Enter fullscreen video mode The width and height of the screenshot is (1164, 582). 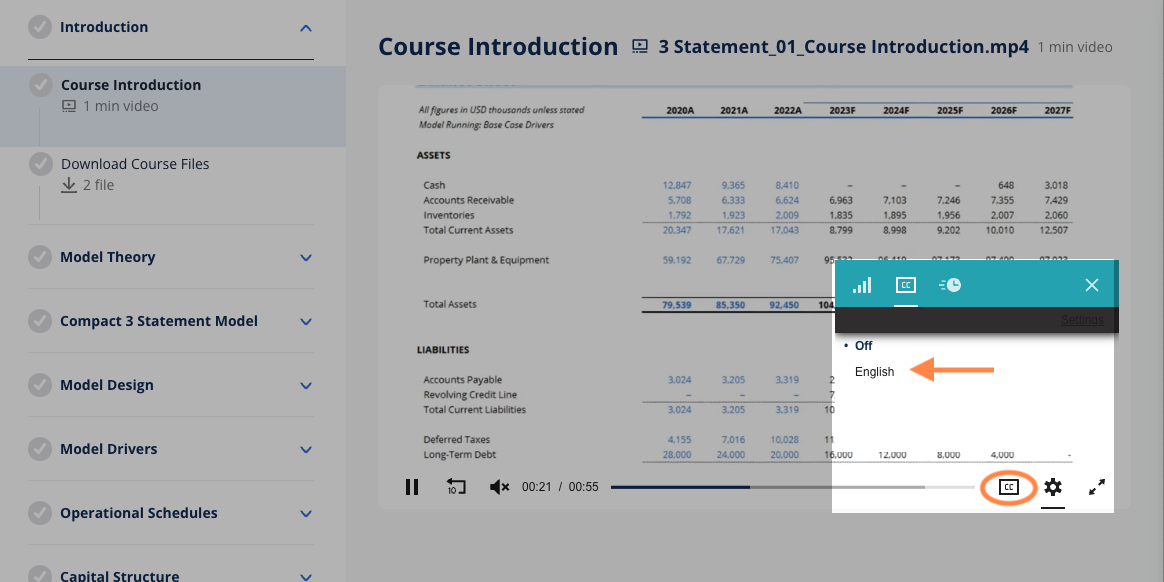[1097, 487]
